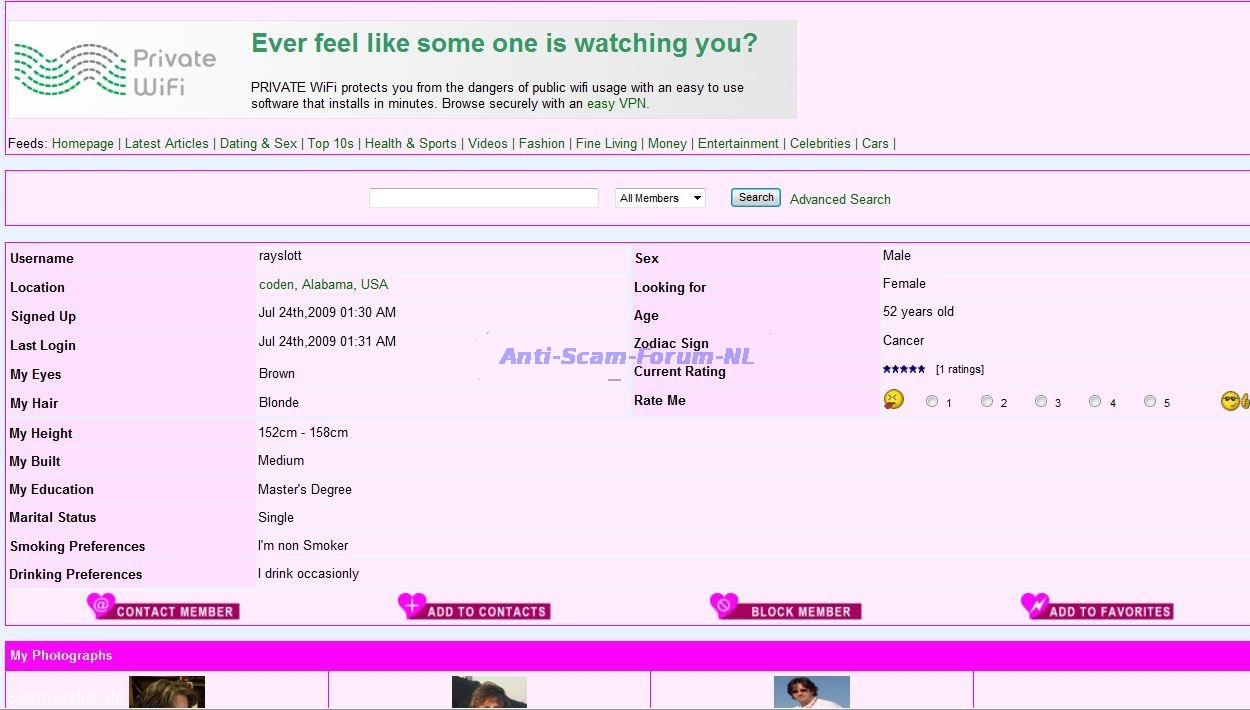Open the All Members dropdown
This screenshot has width=1250, height=710.
point(660,198)
